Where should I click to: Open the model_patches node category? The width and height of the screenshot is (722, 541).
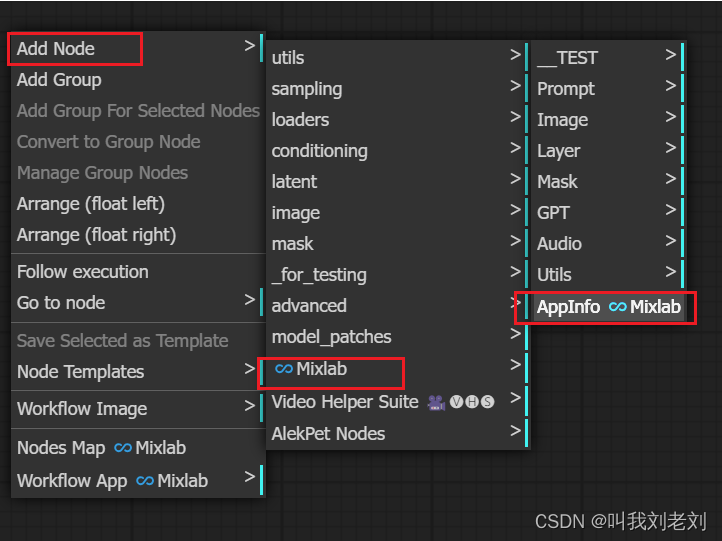[x=397, y=337]
